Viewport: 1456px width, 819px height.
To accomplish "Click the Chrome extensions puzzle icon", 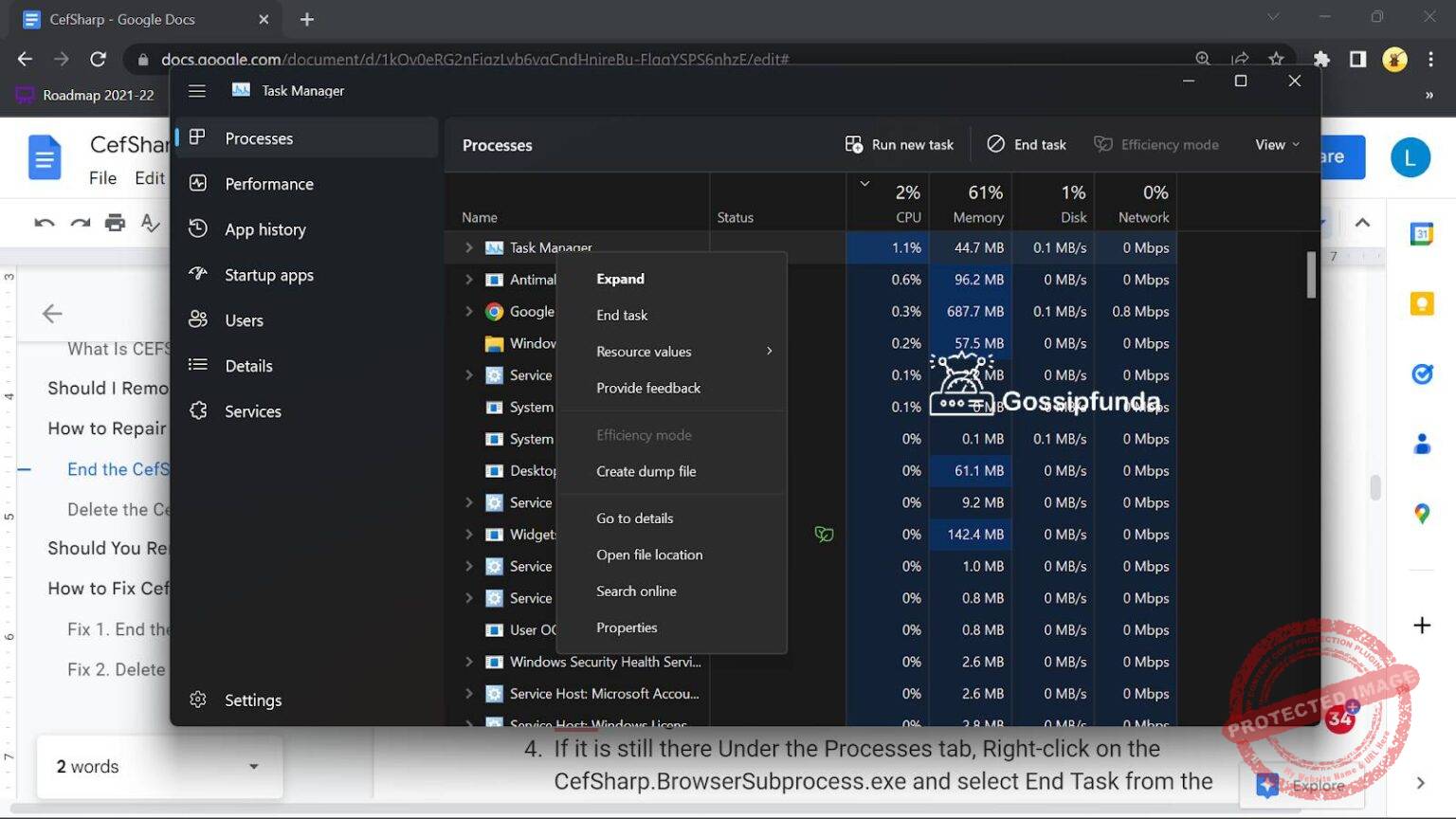I will [x=1321, y=59].
